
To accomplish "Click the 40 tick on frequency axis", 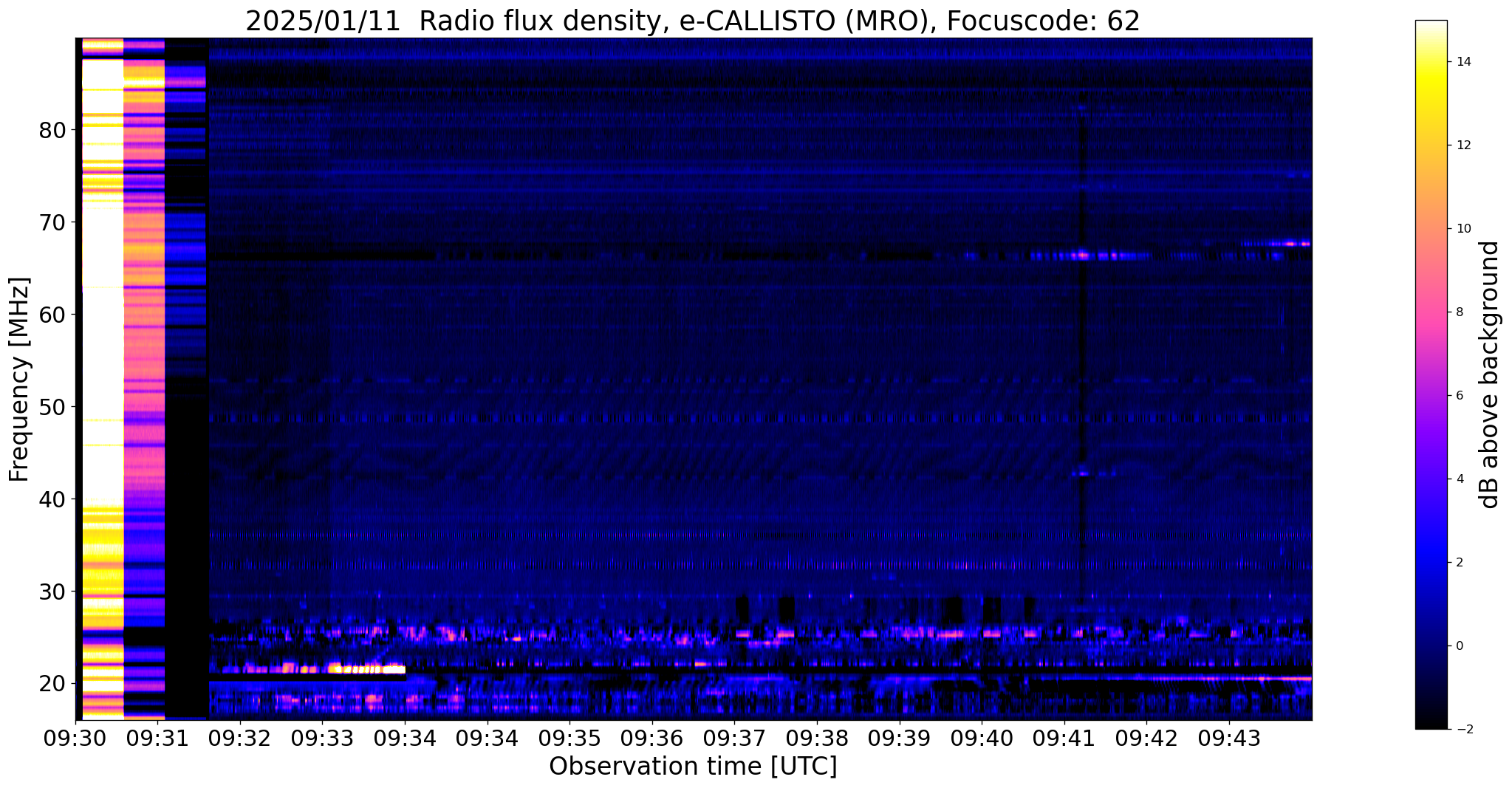I will pyautogui.click(x=52, y=500).
